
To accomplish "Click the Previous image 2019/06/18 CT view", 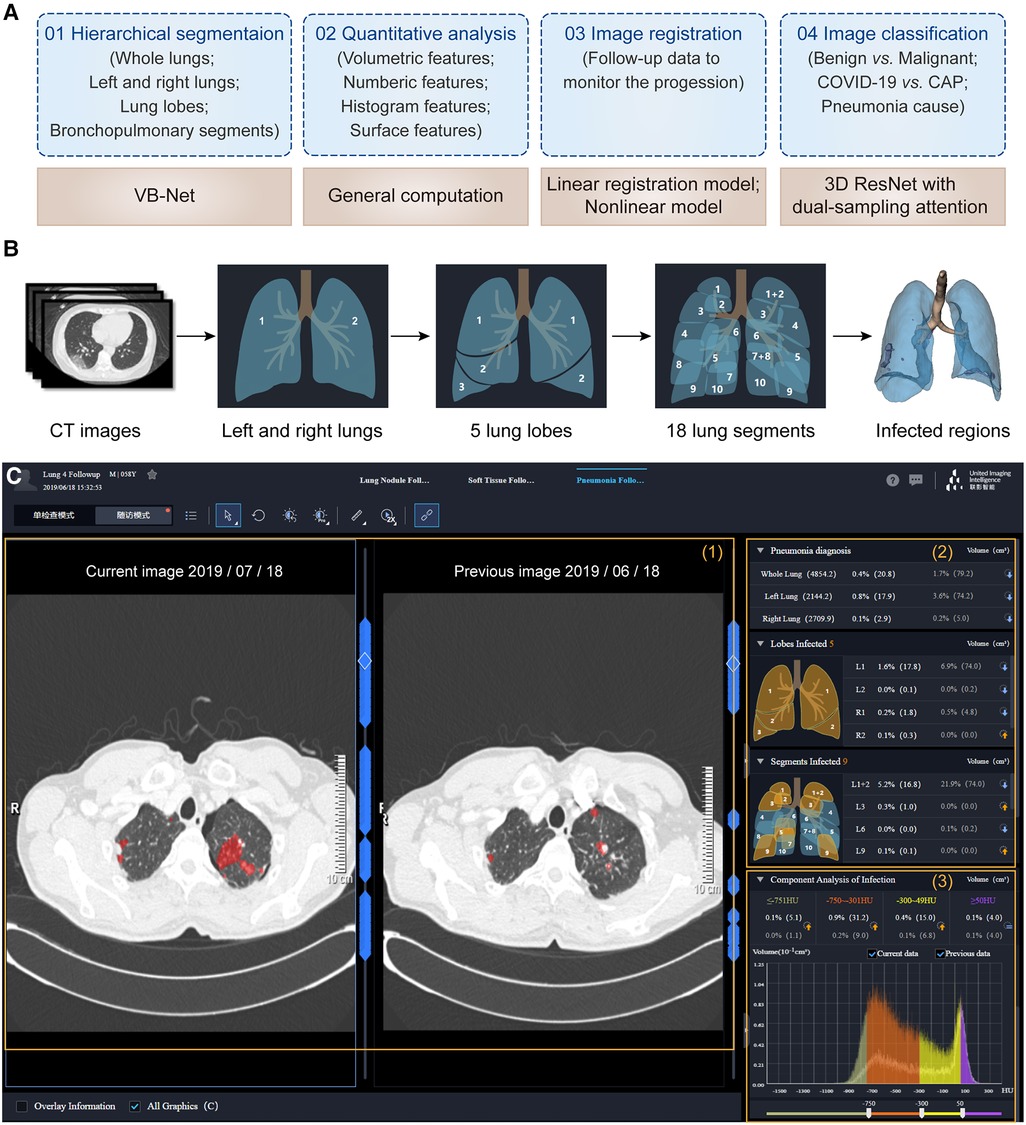I will tap(553, 812).
